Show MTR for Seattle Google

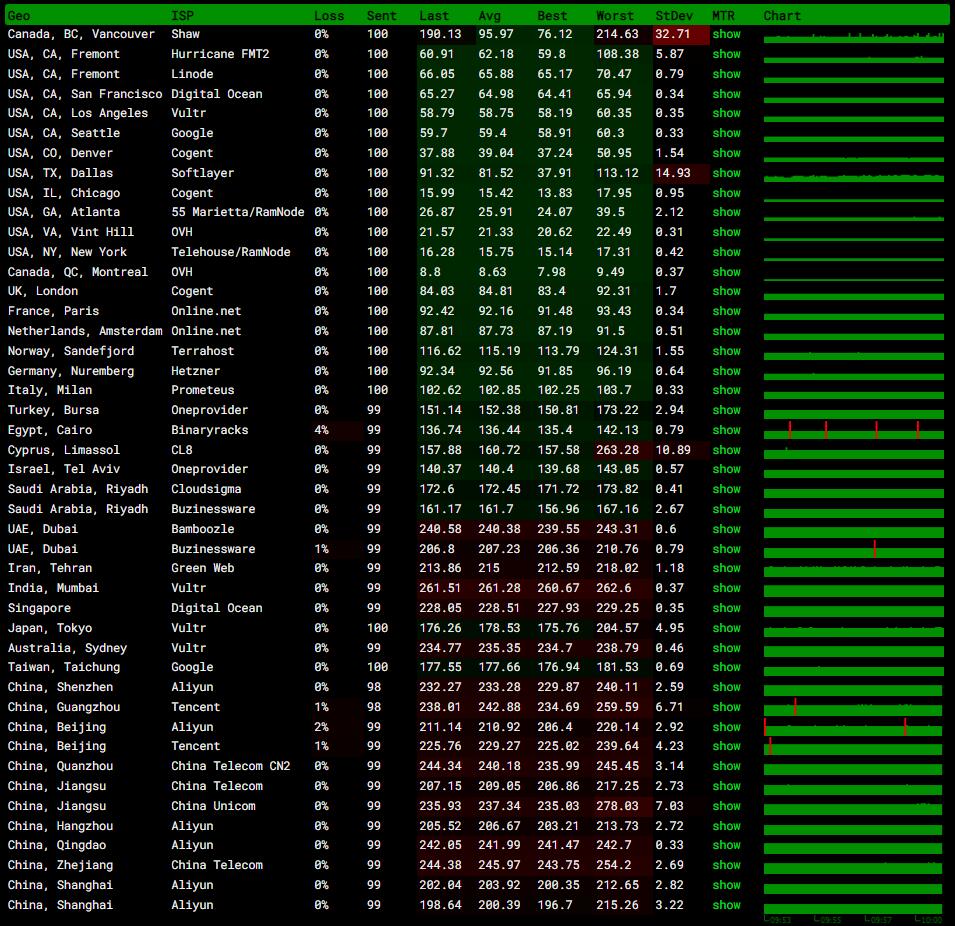pyautogui.click(x=727, y=133)
